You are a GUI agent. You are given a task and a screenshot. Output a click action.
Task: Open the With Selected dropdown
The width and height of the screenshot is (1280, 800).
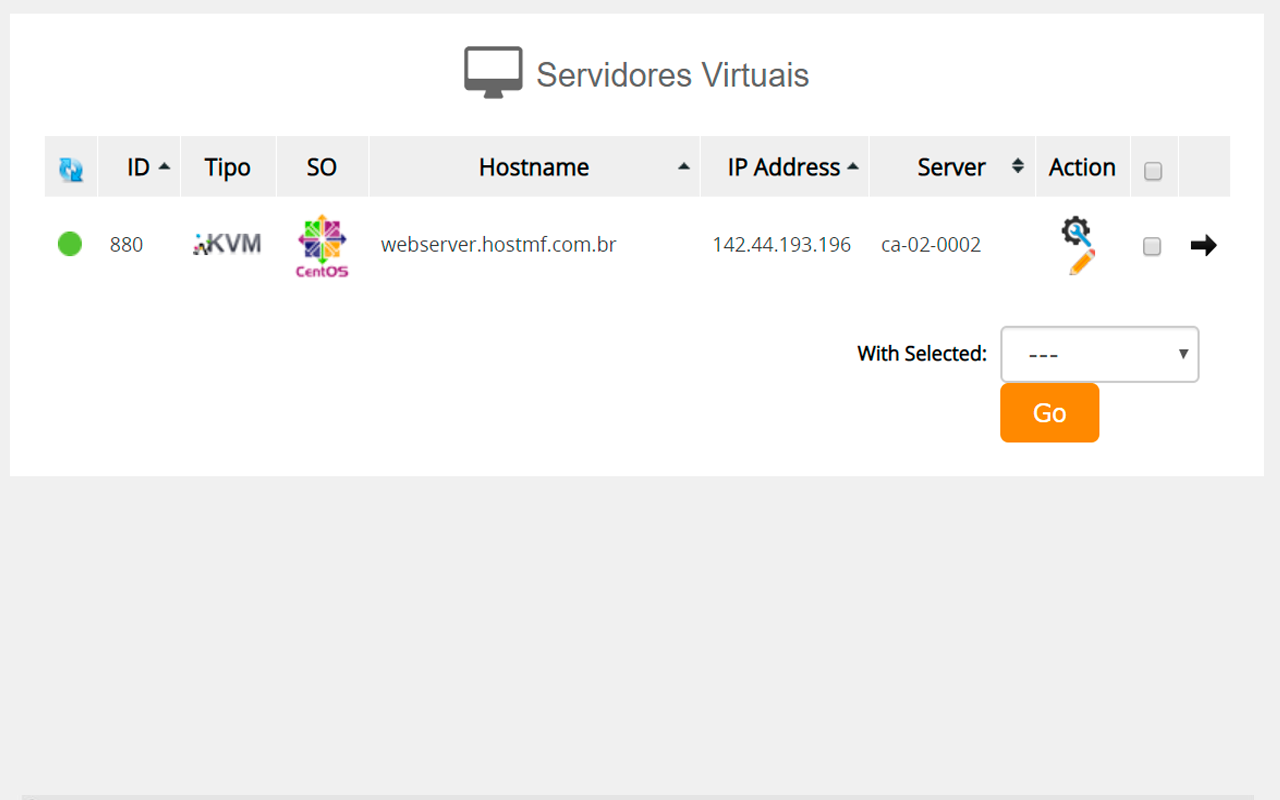tap(1100, 354)
